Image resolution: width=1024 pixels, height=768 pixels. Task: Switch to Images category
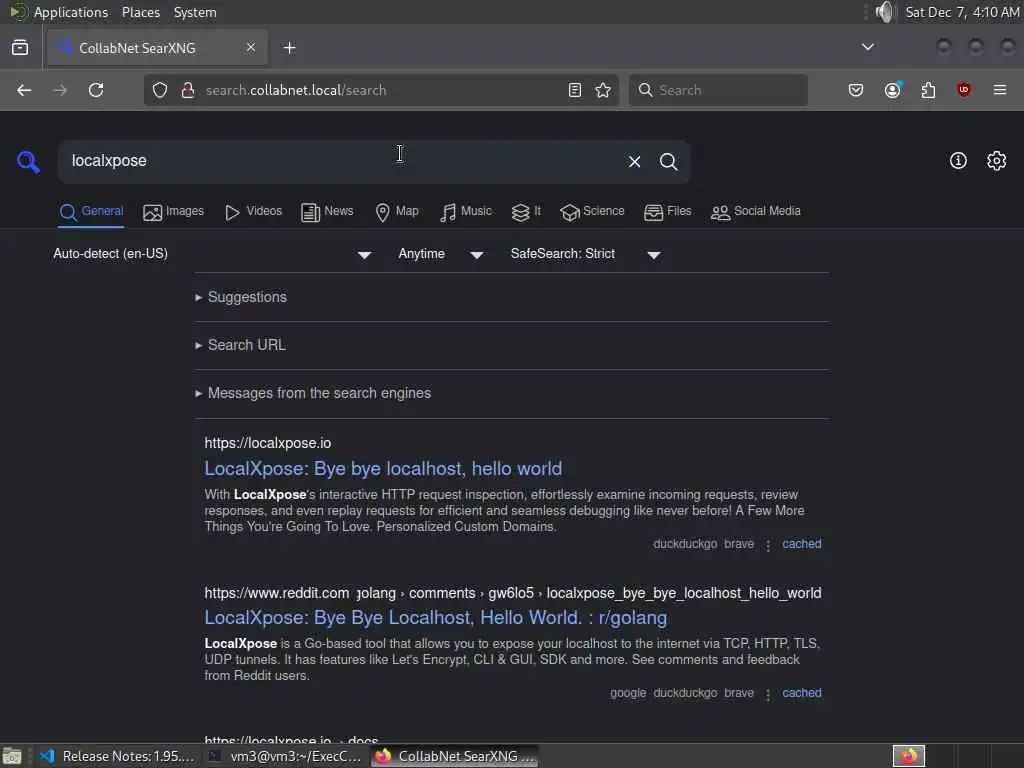click(174, 212)
